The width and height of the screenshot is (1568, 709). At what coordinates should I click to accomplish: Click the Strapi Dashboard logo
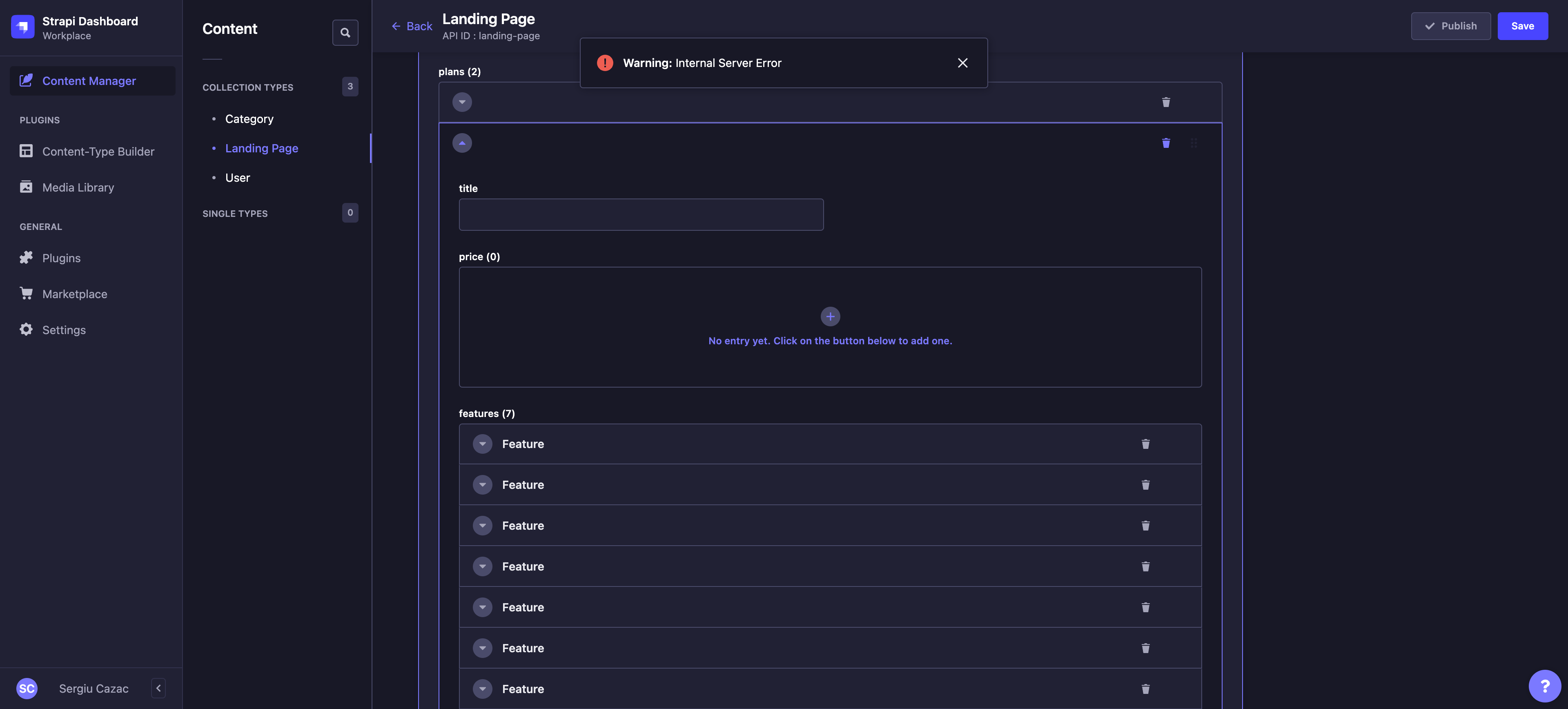click(x=23, y=27)
